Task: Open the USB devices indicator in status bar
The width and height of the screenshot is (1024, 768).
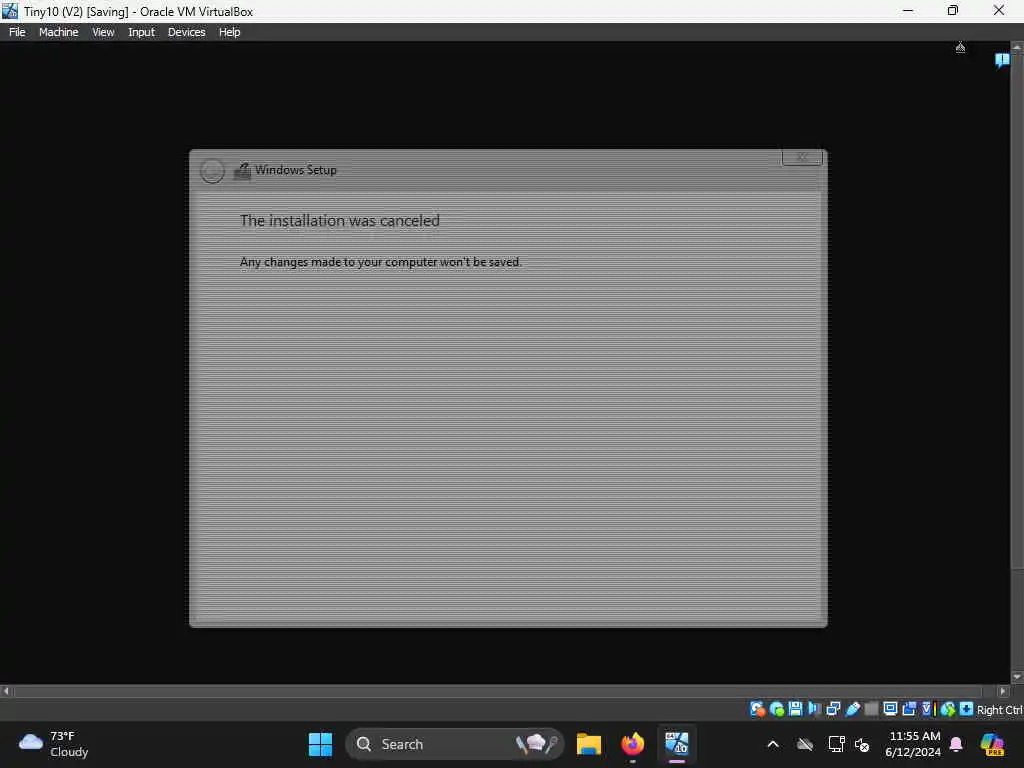Action: [x=853, y=709]
